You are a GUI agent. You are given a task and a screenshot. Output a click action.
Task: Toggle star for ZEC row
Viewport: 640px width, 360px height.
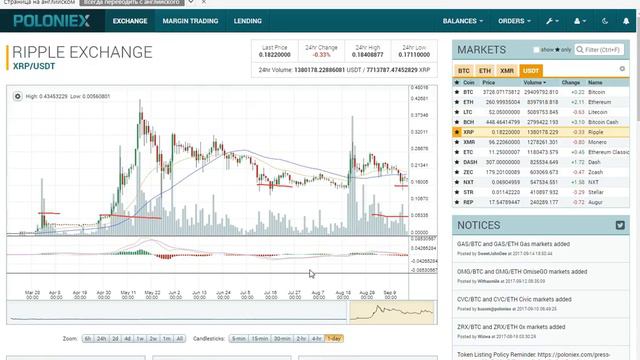coord(457,172)
